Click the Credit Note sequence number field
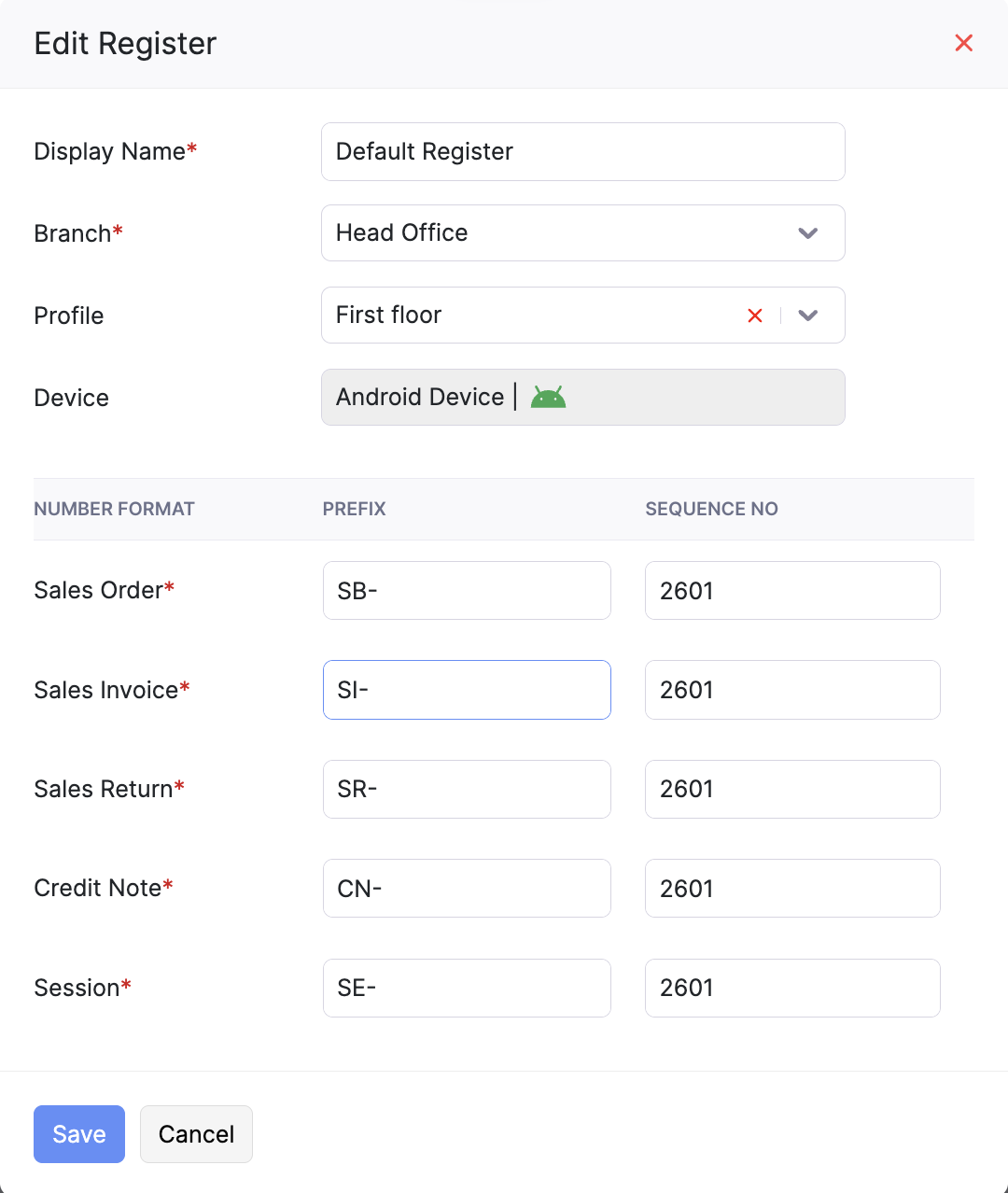The height and width of the screenshot is (1193, 1008). click(791, 889)
